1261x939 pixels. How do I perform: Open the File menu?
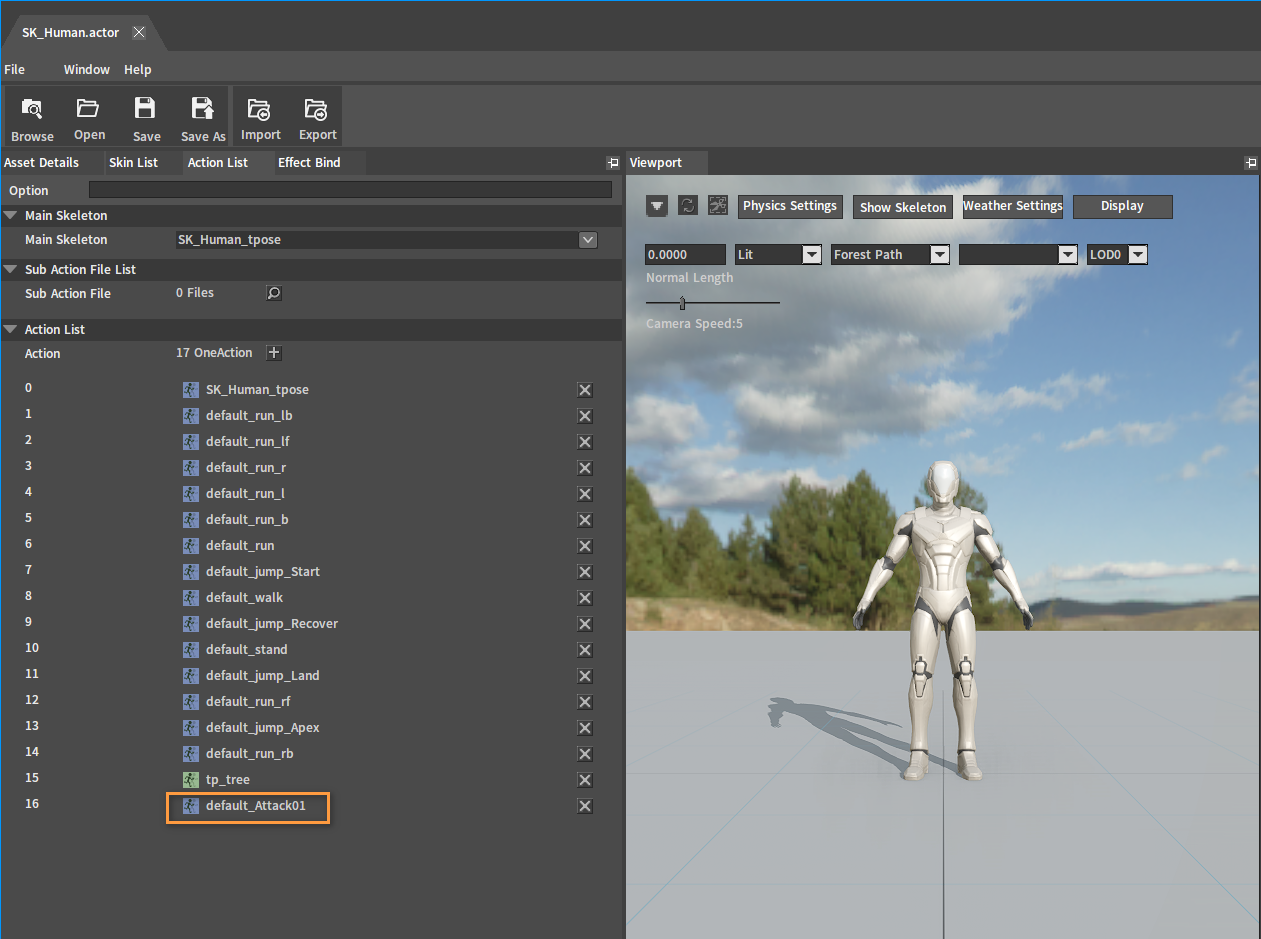click(15, 69)
